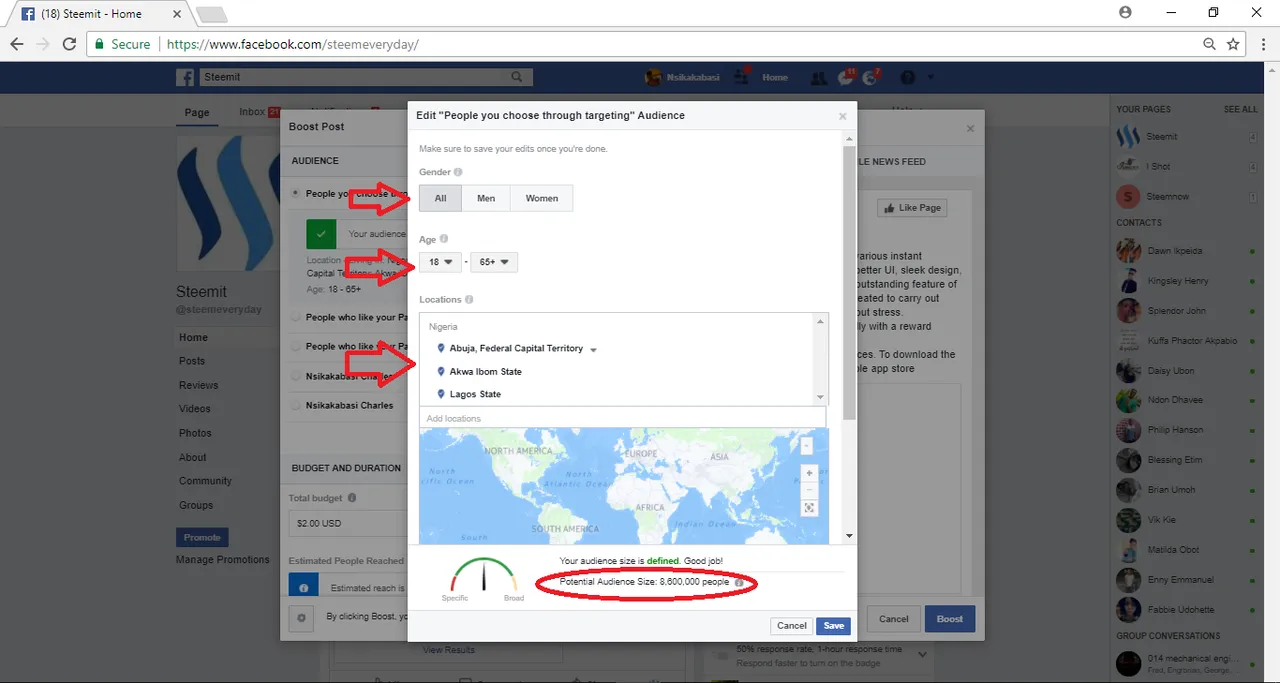
Task: Go to Photos in page sidebar
Action: [x=195, y=433]
